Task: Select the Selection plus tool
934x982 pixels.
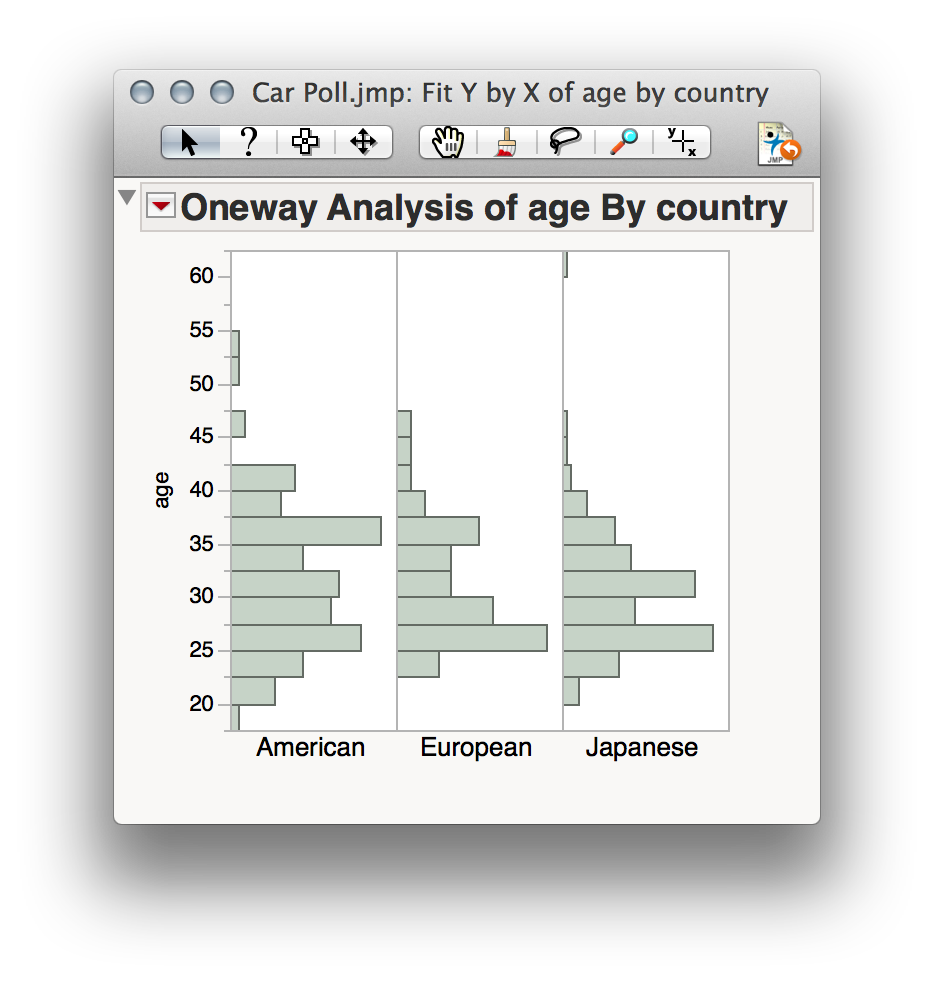Action: coord(305,142)
